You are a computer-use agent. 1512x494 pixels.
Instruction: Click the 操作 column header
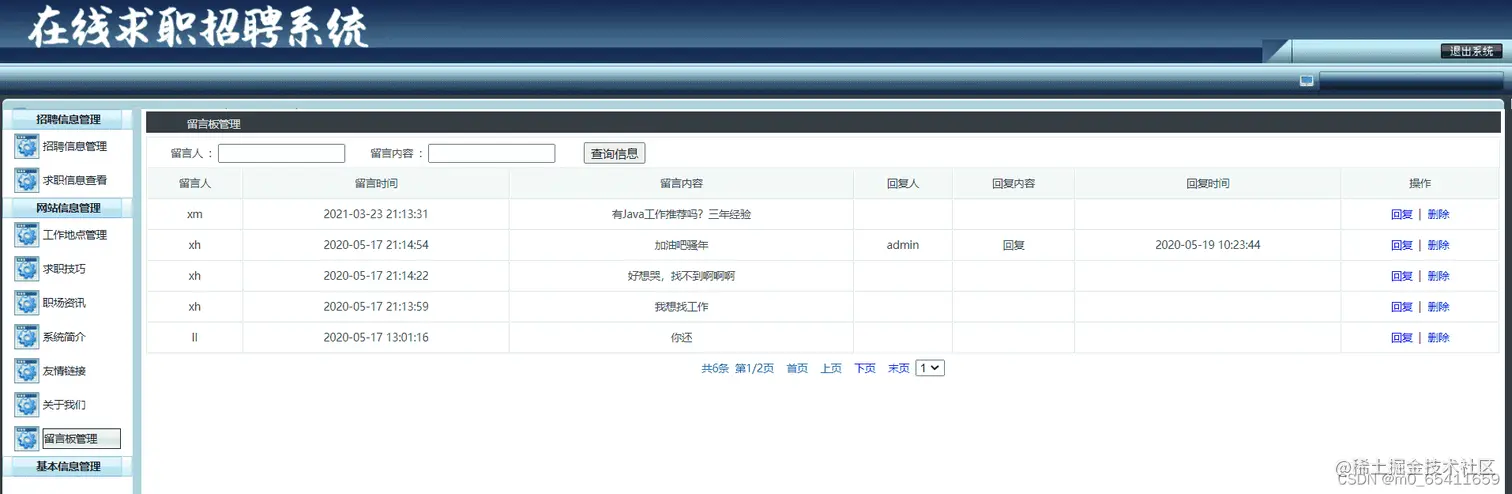1420,184
